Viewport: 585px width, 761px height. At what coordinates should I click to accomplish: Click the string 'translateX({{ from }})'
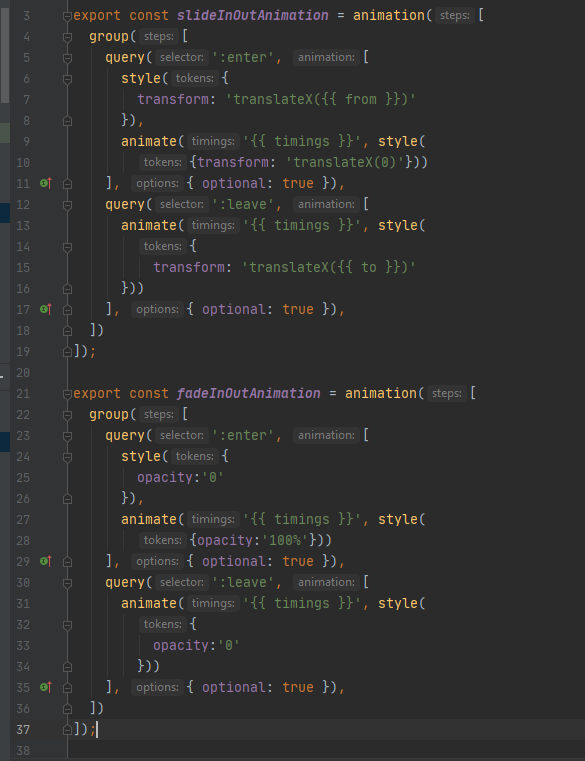tap(320, 99)
